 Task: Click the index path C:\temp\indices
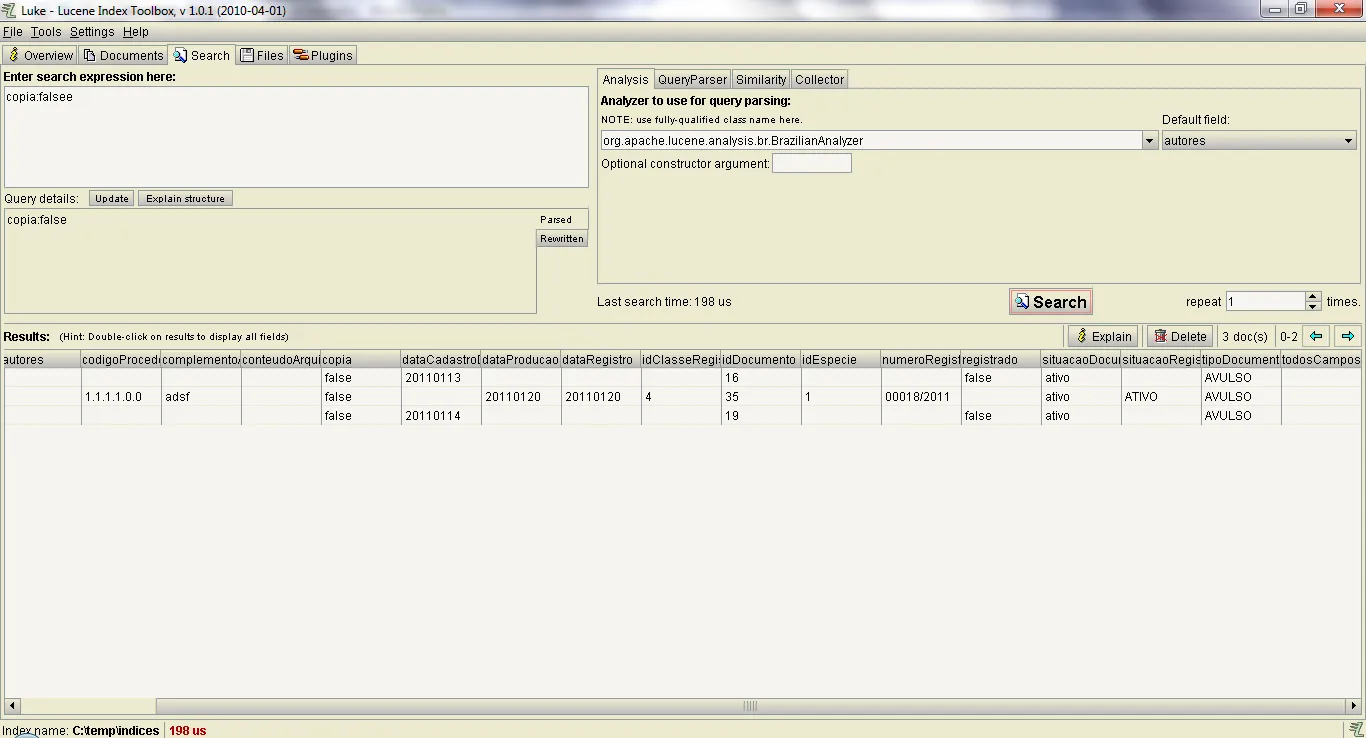pos(116,731)
